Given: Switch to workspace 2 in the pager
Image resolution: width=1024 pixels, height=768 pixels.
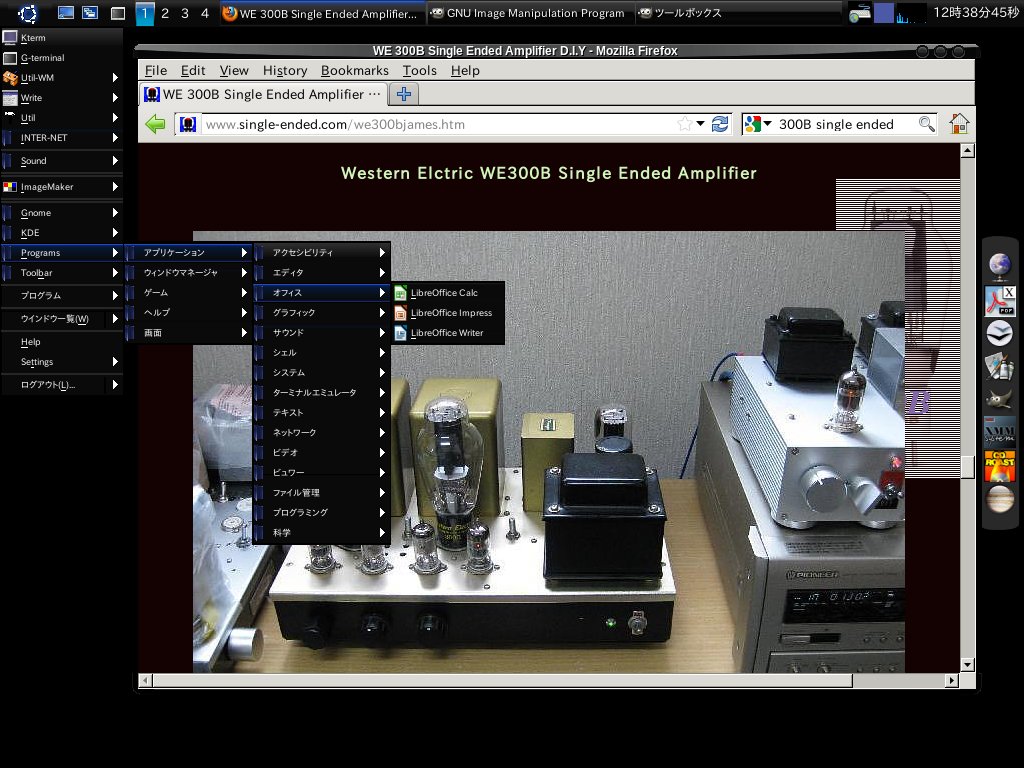Looking at the screenshot, I should pos(165,13).
